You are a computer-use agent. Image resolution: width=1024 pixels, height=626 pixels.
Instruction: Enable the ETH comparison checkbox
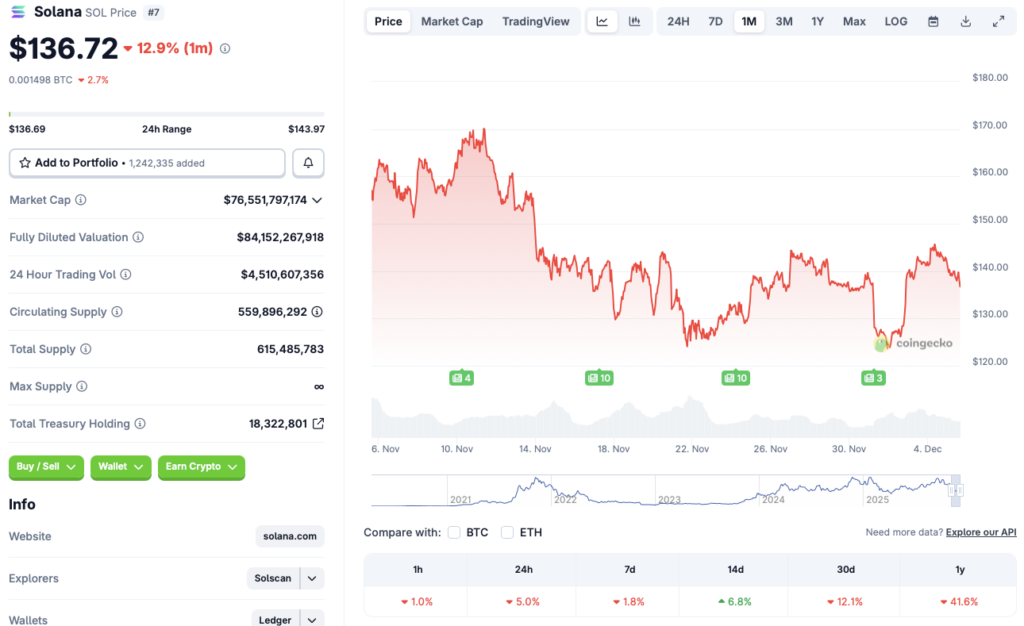(x=508, y=532)
